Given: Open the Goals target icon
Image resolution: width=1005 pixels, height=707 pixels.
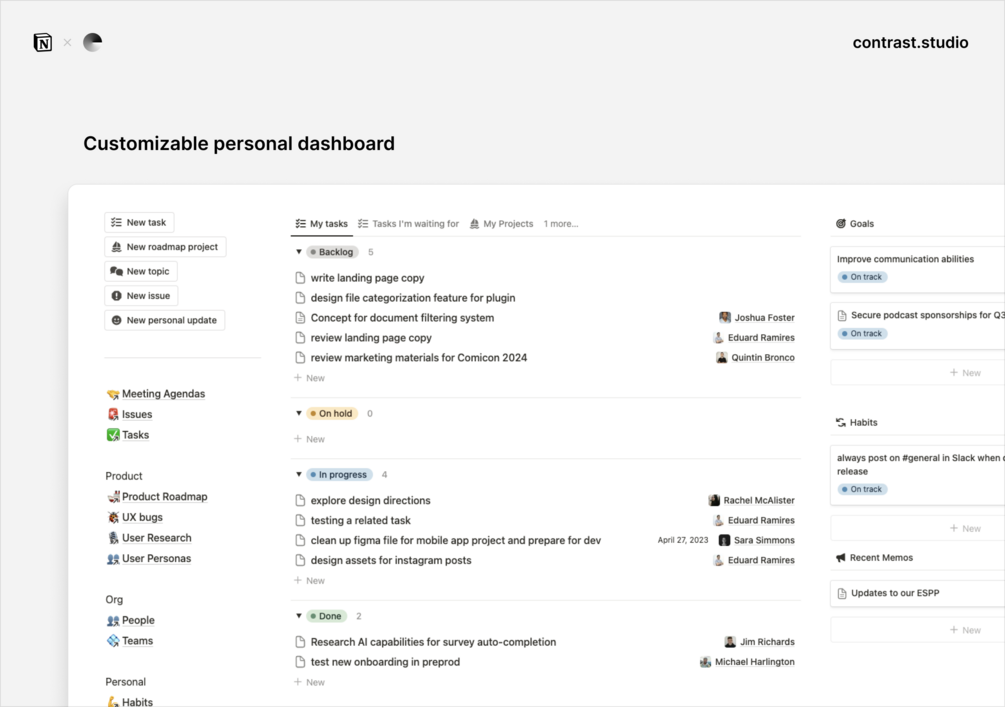Looking at the screenshot, I should pos(841,224).
